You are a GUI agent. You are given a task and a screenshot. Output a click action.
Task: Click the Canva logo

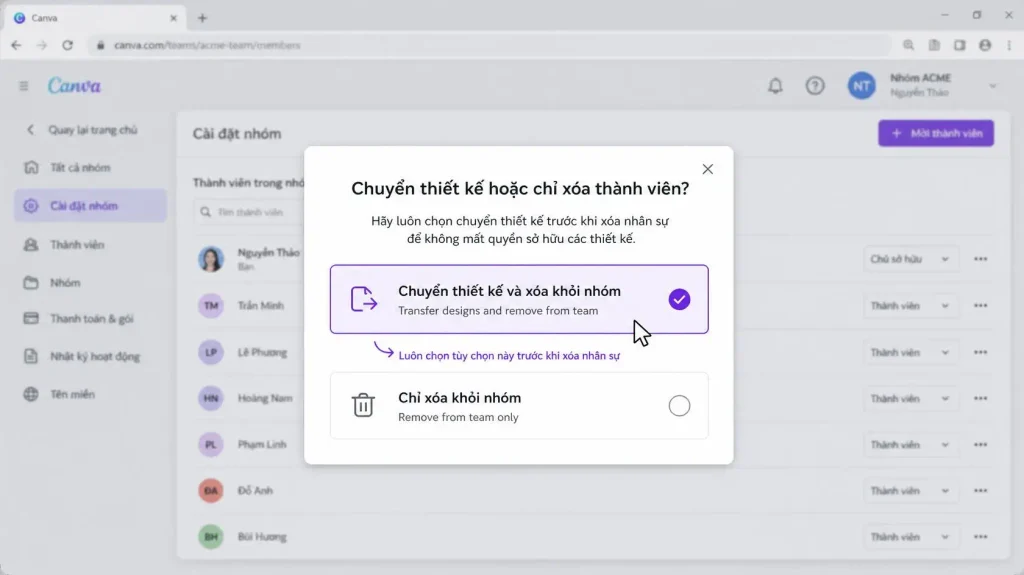click(x=74, y=86)
